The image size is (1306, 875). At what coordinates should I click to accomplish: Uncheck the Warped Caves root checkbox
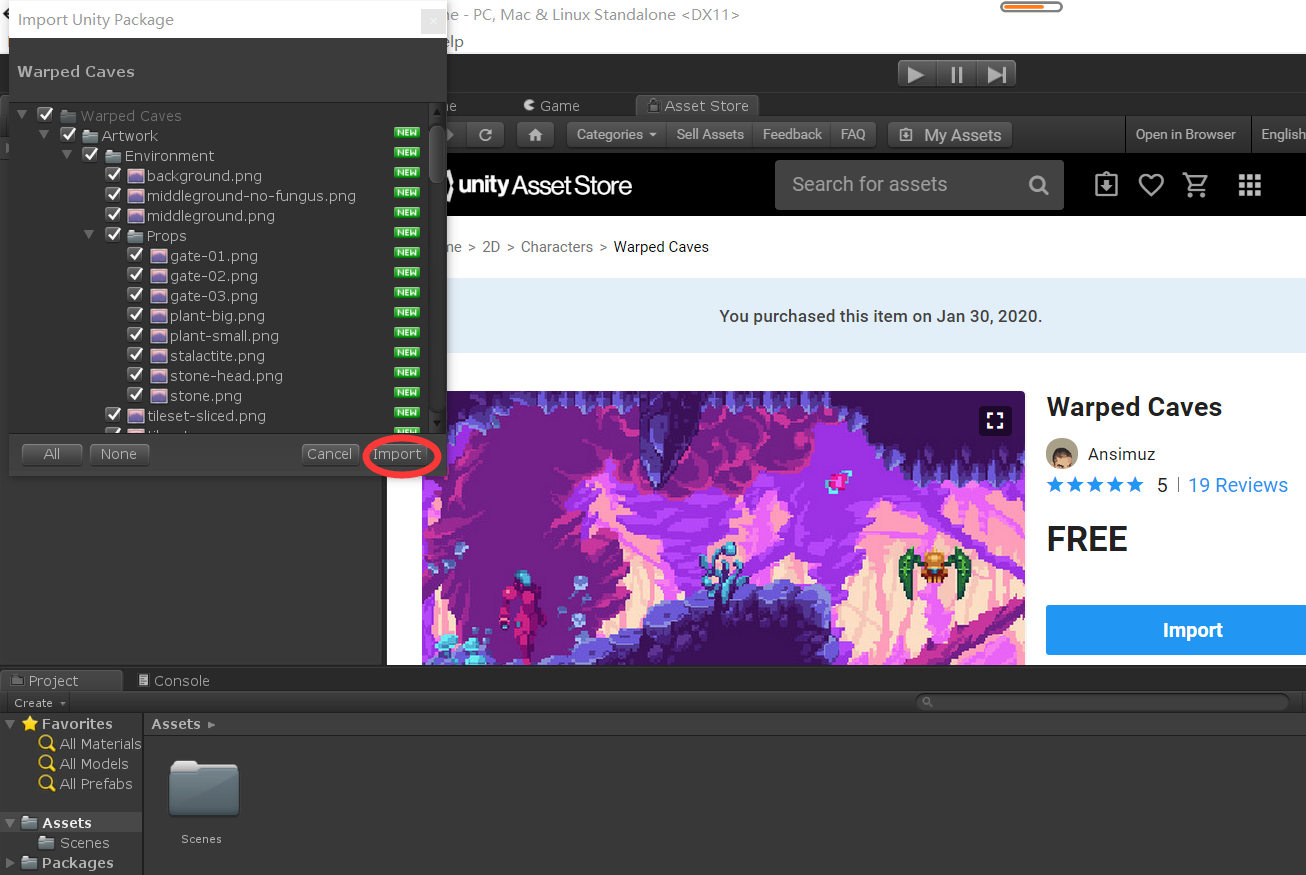[x=45, y=115]
